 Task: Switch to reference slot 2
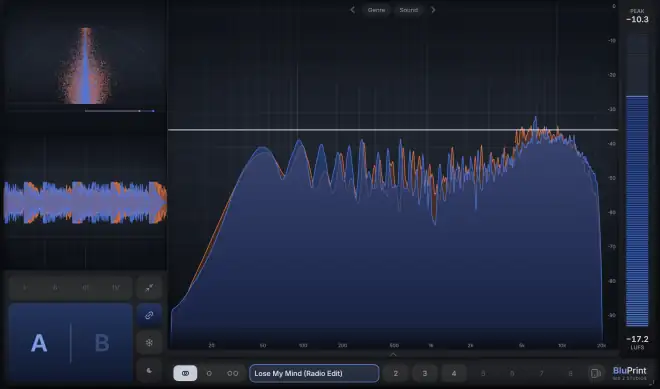pyautogui.click(x=396, y=373)
